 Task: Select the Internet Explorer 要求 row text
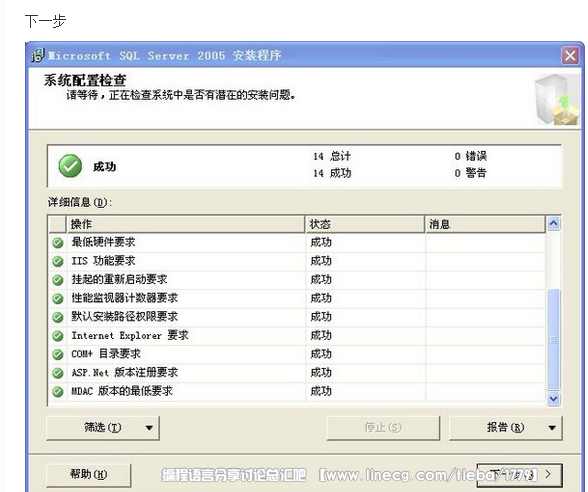pos(130,335)
